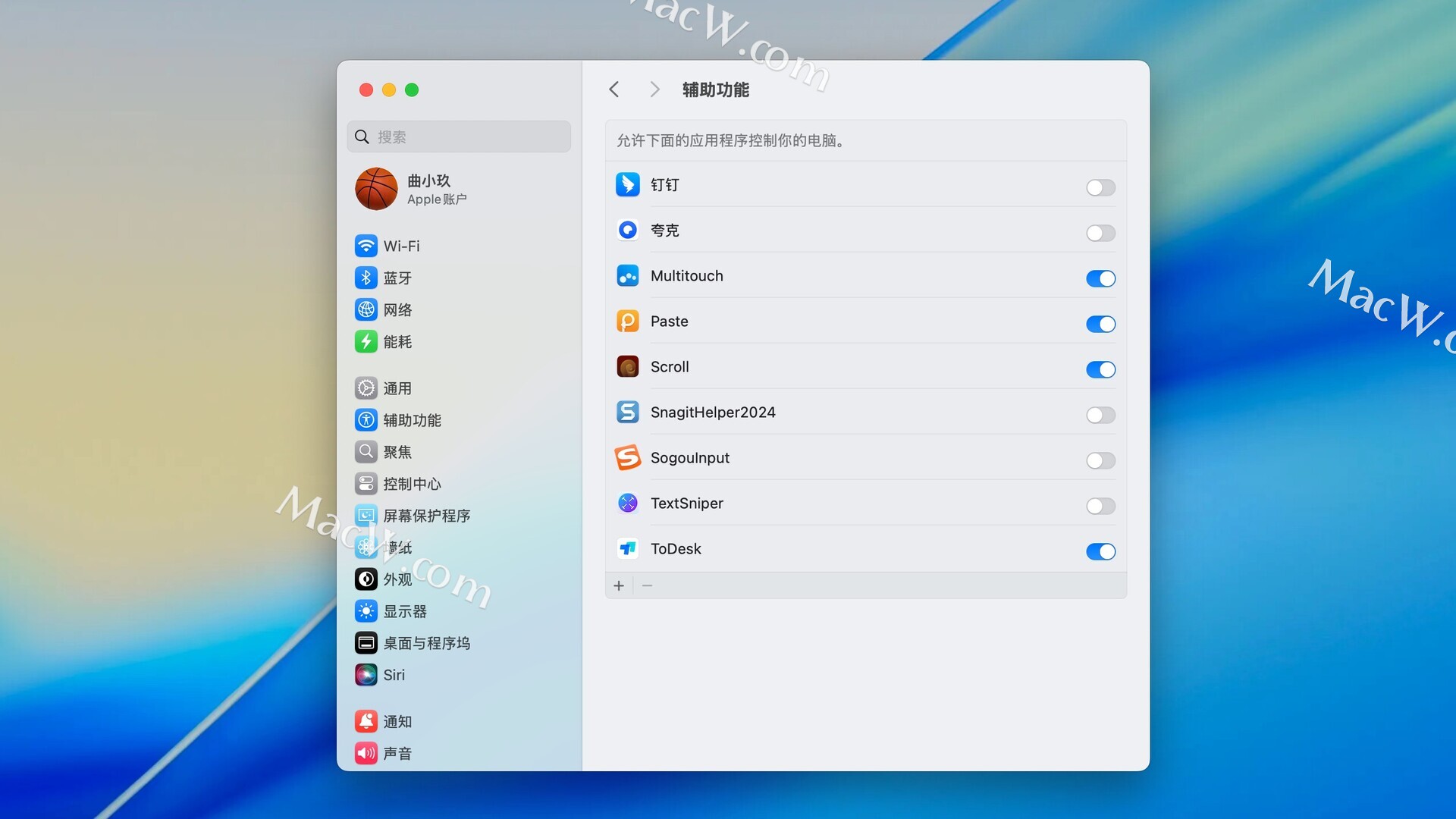Open 显示器 displays icon in sidebar
1456x819 pixels.
(366, 611)
